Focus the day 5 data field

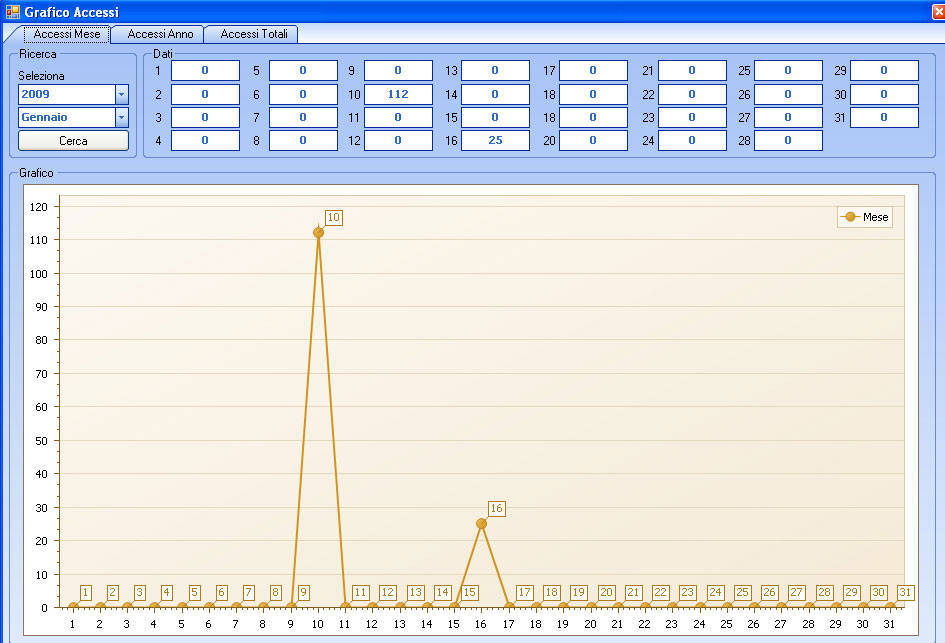(x=303, y=71)
